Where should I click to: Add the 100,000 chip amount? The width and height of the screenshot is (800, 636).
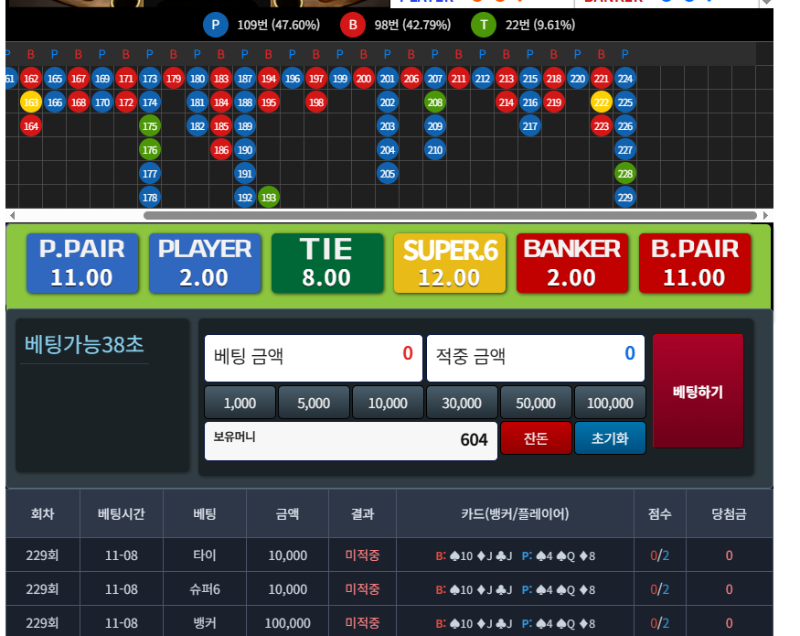click(609, 403)
